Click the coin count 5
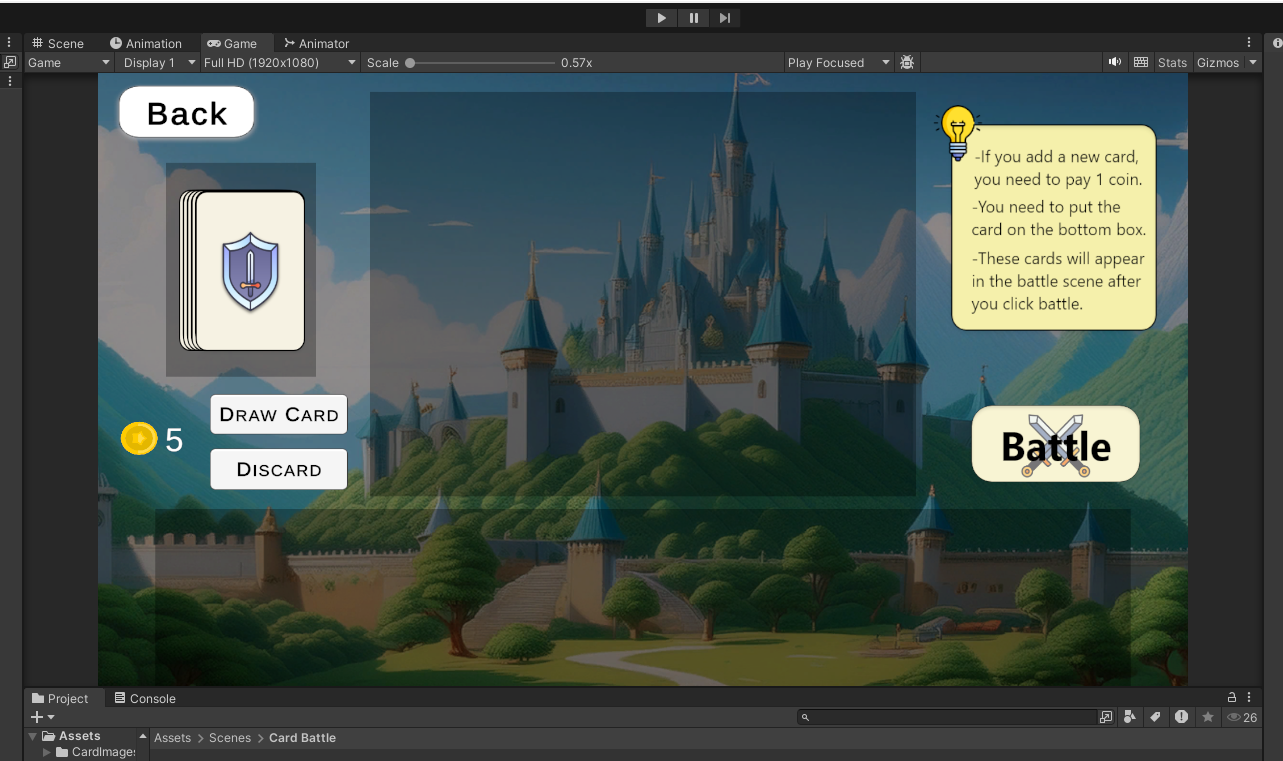 coord(174,440)
